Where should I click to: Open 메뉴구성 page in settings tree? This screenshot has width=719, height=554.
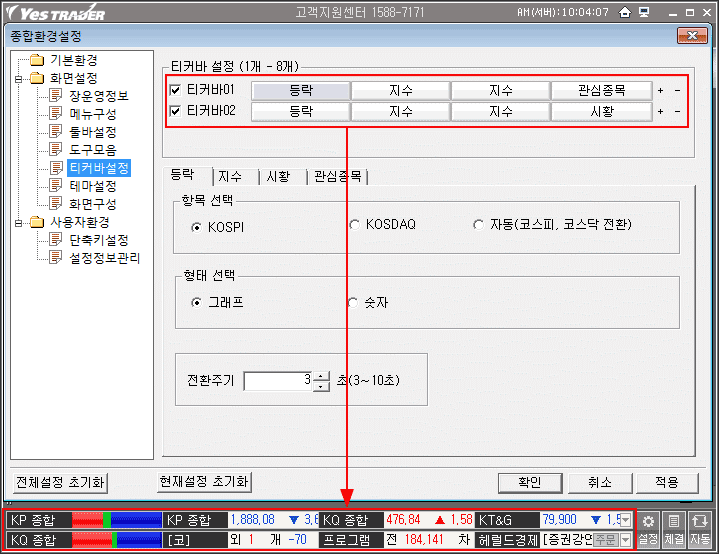point(91,114)
